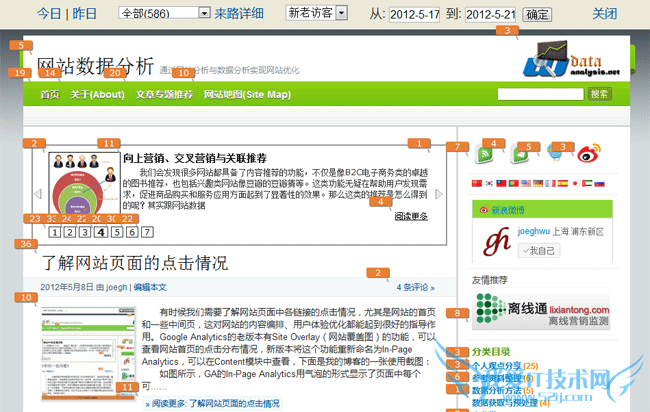
Task: Select the South Korea flag icon
Action: pos(489,183)
